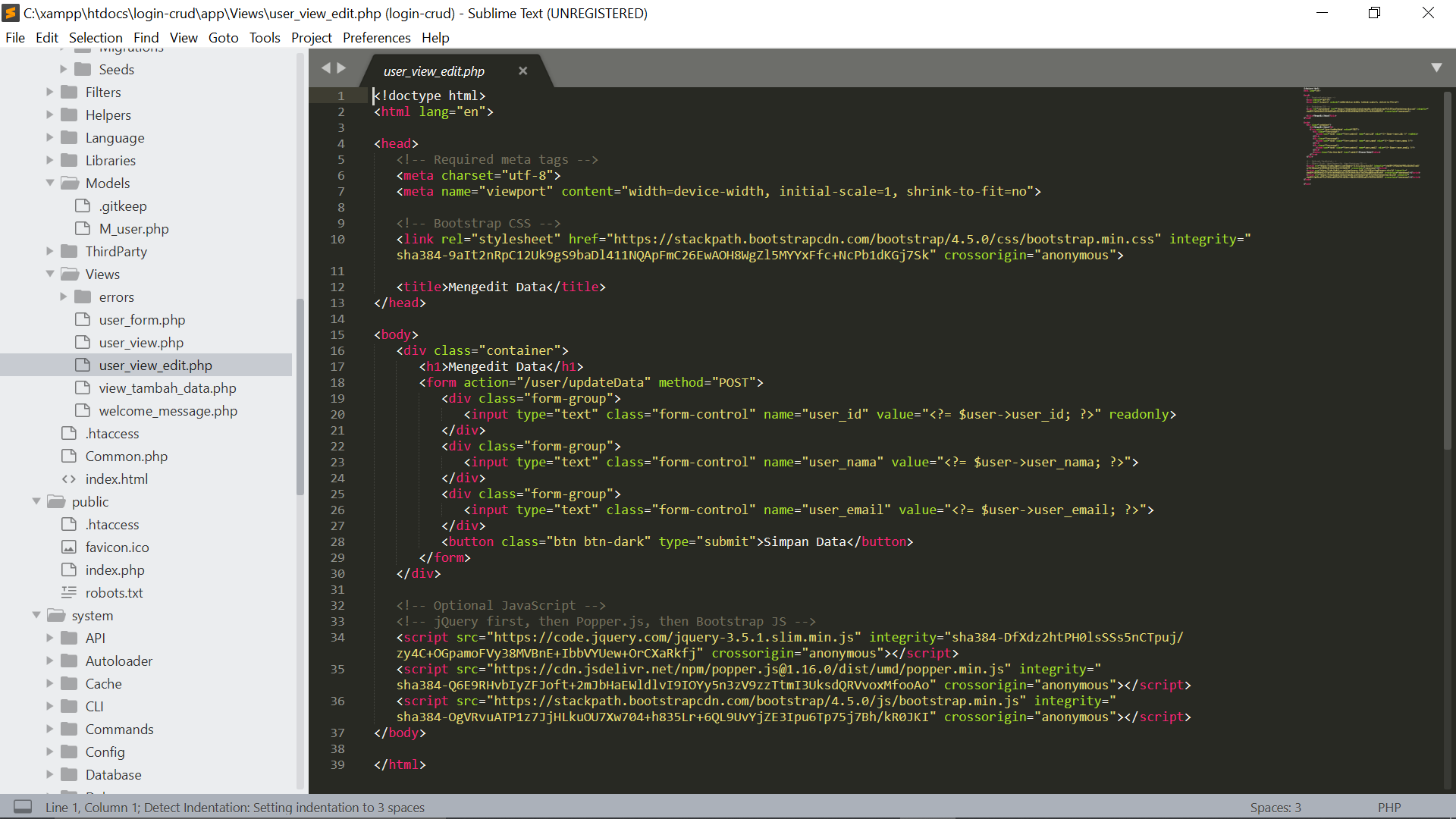Open user_view.php file

pos(141,342)
